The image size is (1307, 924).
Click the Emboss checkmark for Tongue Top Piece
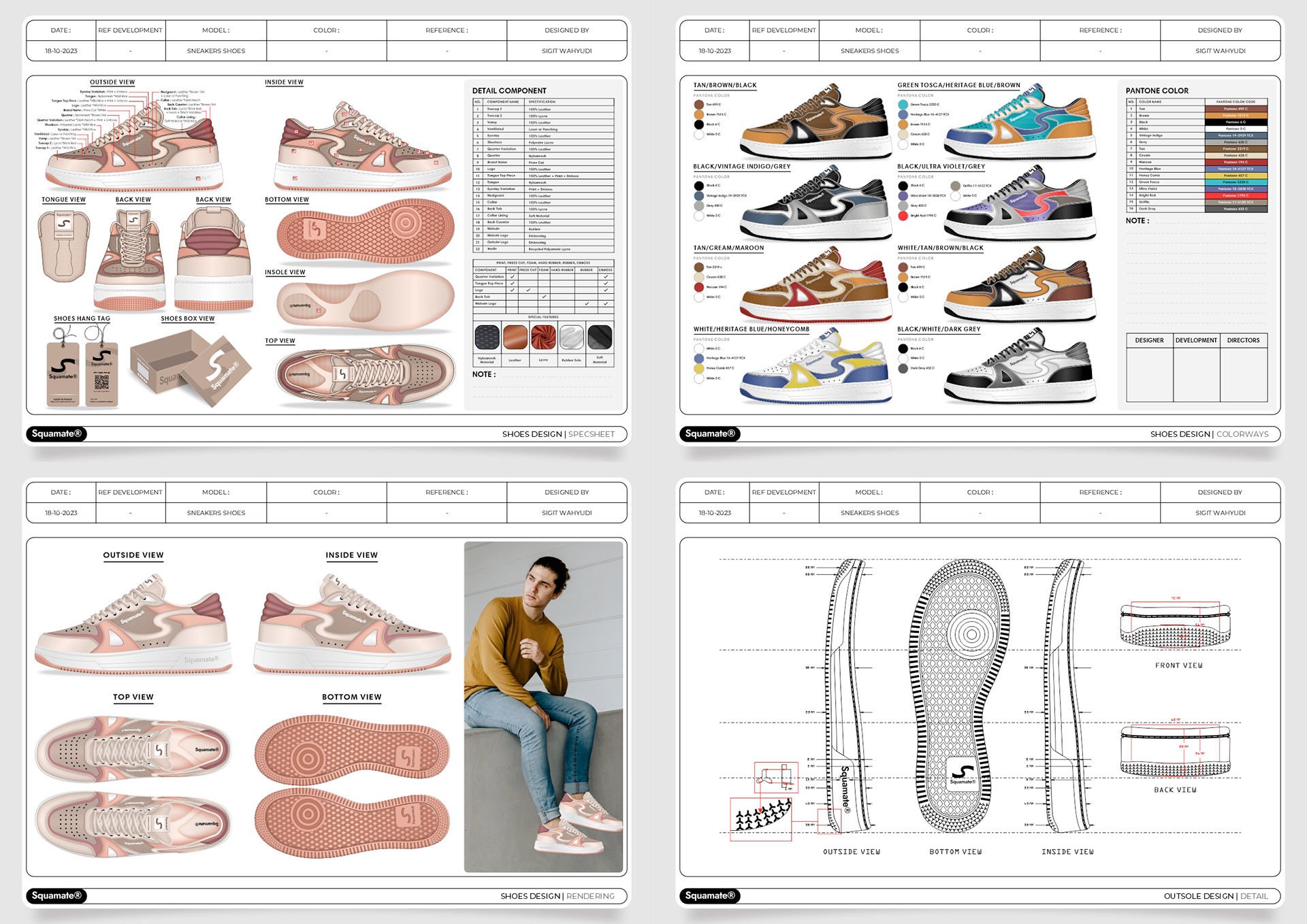(606, 284)
